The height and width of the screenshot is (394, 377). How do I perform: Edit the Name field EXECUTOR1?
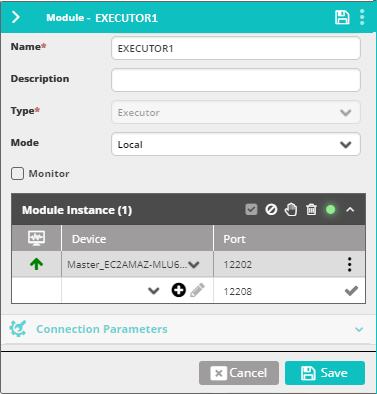point(236,48)
